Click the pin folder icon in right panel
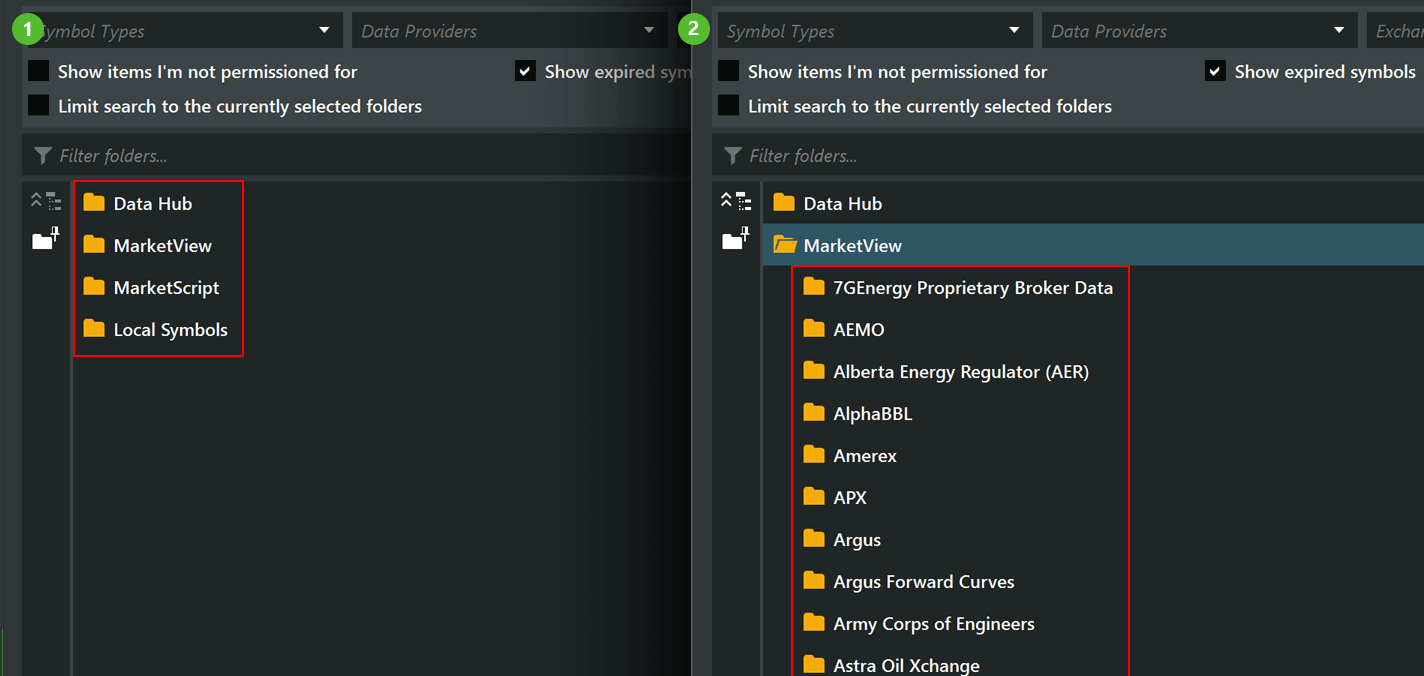 tap(736, 239)
